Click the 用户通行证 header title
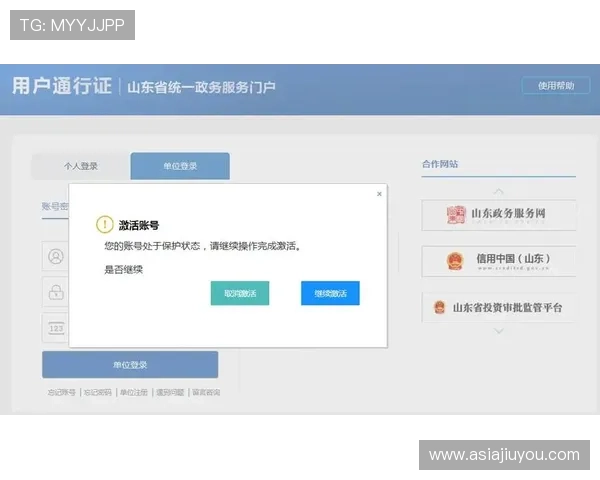 pyautogui.click(x=62, y=86)
